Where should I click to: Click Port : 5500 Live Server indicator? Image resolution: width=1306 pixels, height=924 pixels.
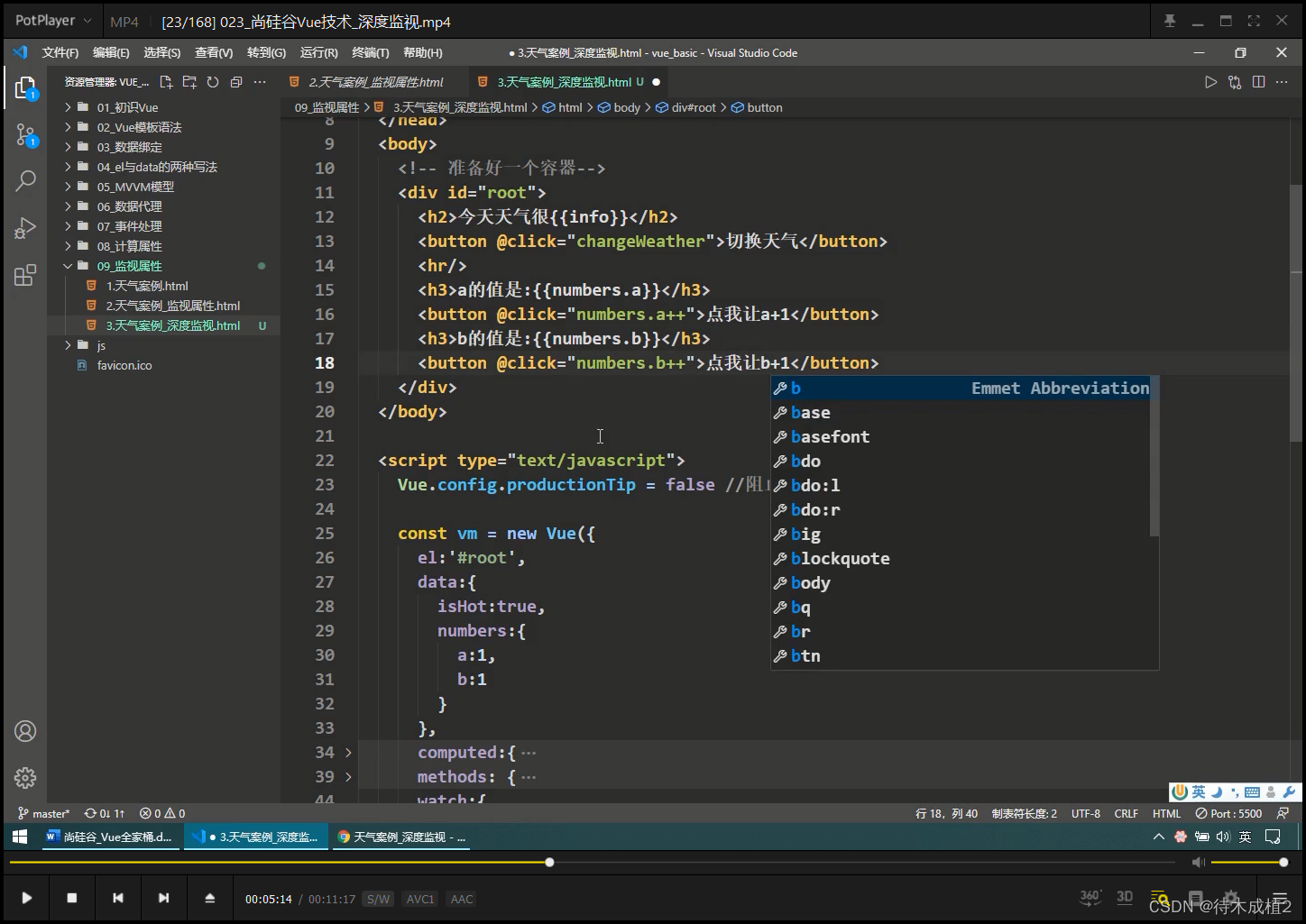pyautogui.click(x=1228, y=813)
